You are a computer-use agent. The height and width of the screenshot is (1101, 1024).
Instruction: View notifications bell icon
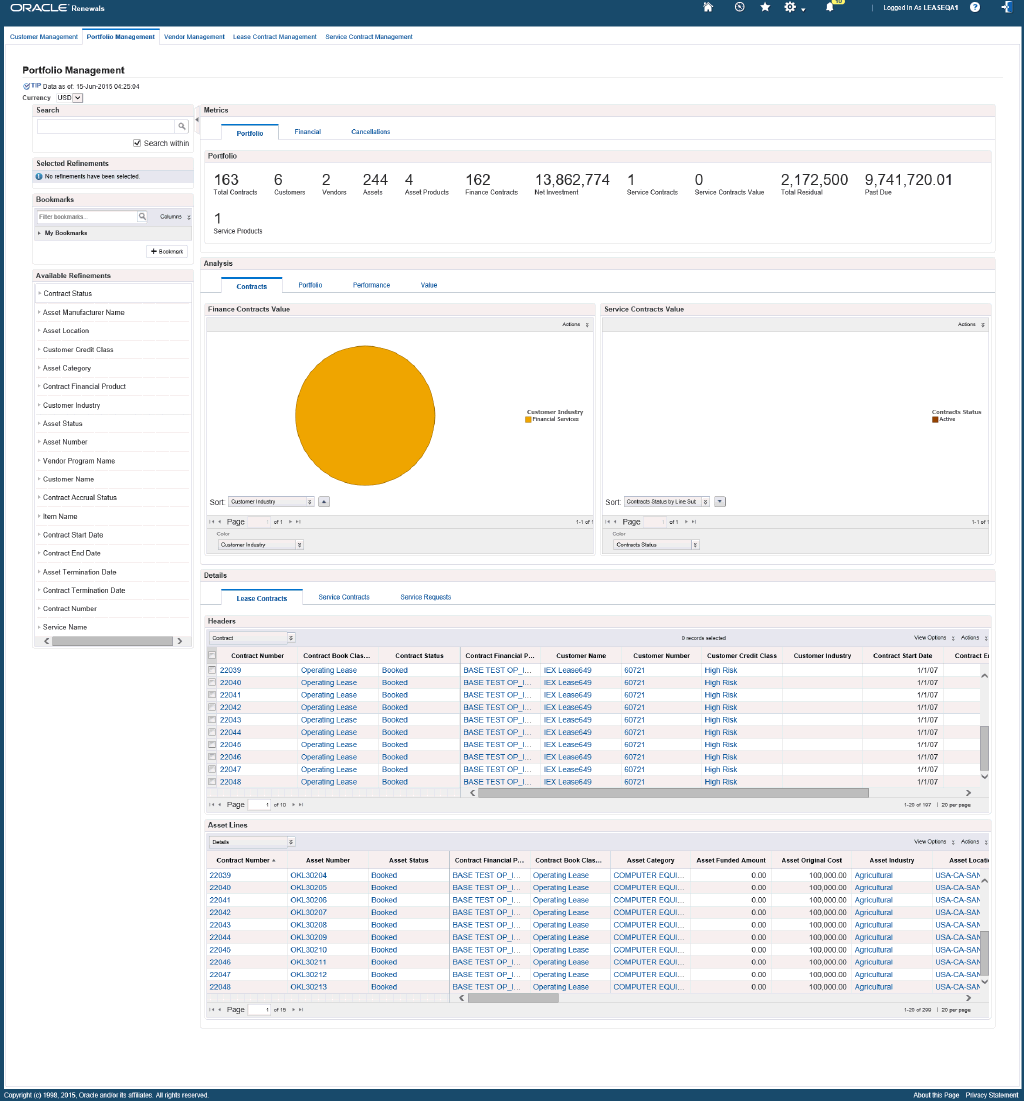(x=829, y=7)
